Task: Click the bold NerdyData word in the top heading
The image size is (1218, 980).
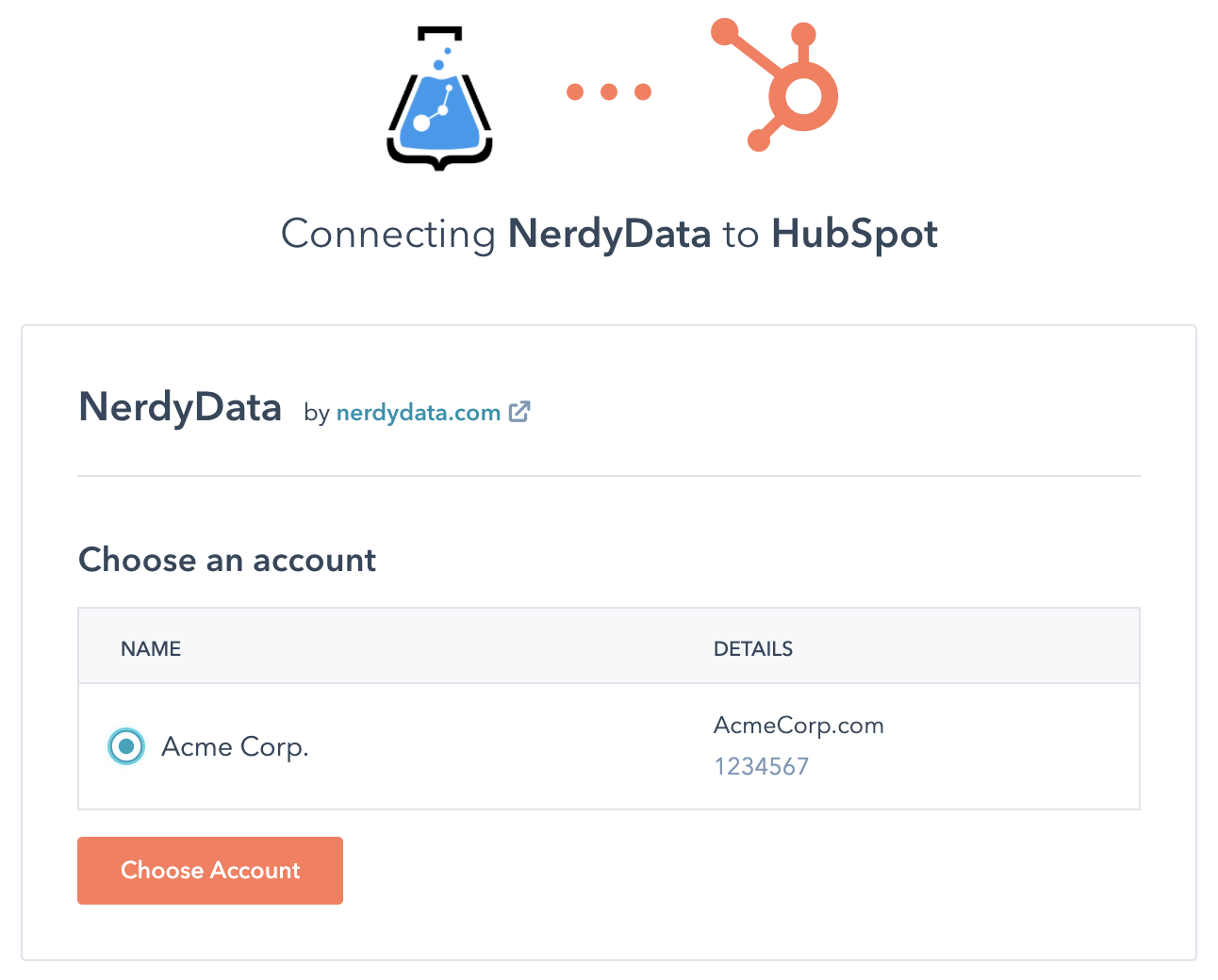Action: coord(609,234)
